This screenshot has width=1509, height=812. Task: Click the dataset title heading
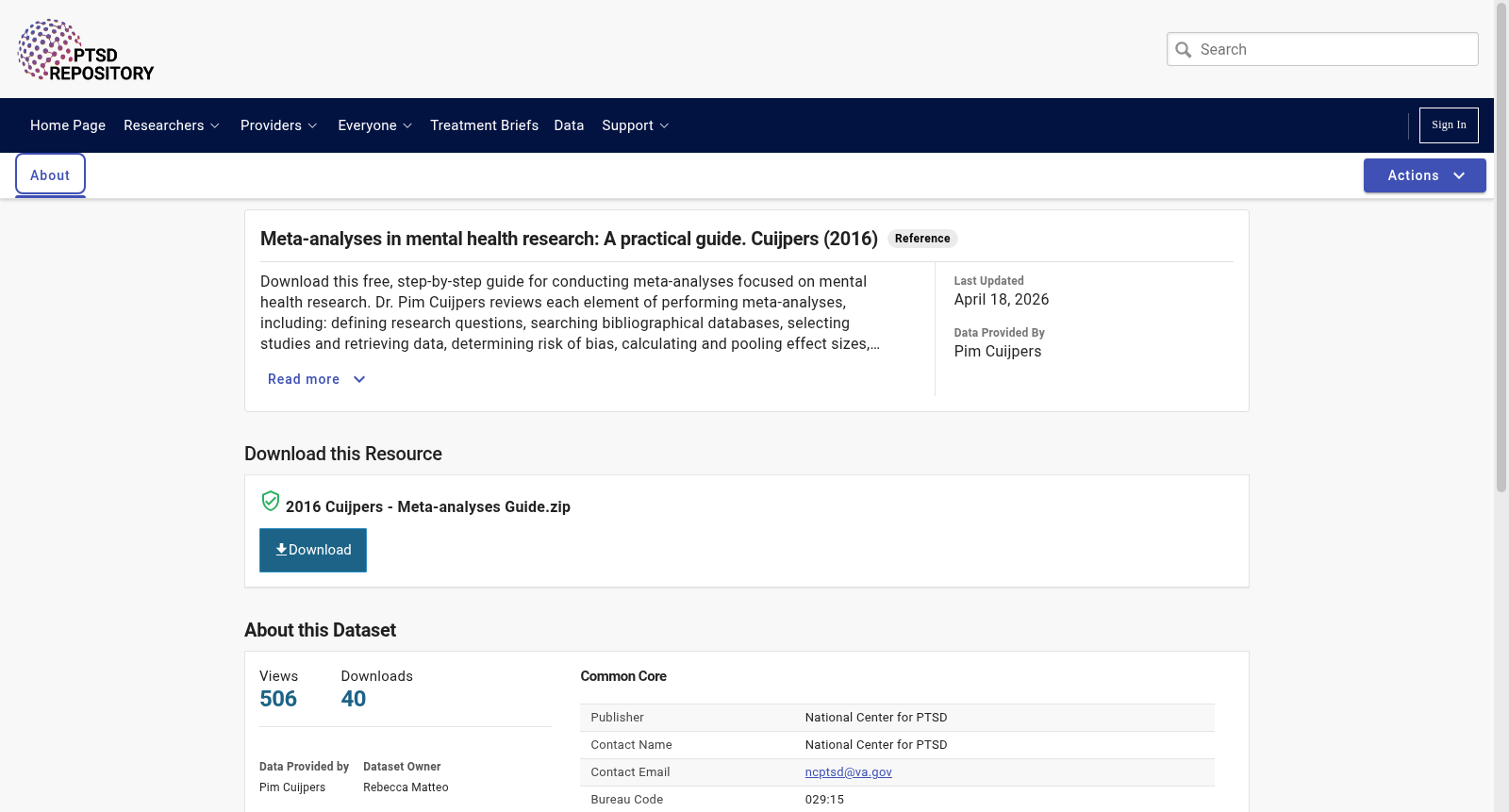pos(569,239)
